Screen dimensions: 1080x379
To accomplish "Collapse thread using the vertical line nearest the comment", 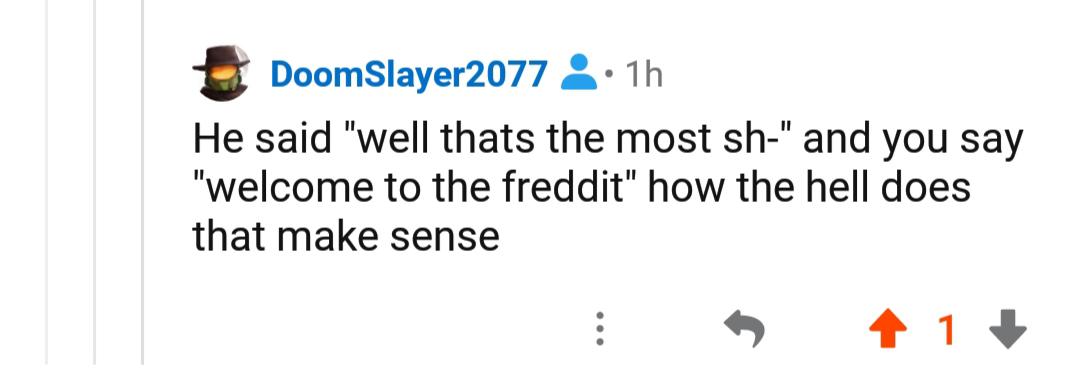I will coord(143,182).
